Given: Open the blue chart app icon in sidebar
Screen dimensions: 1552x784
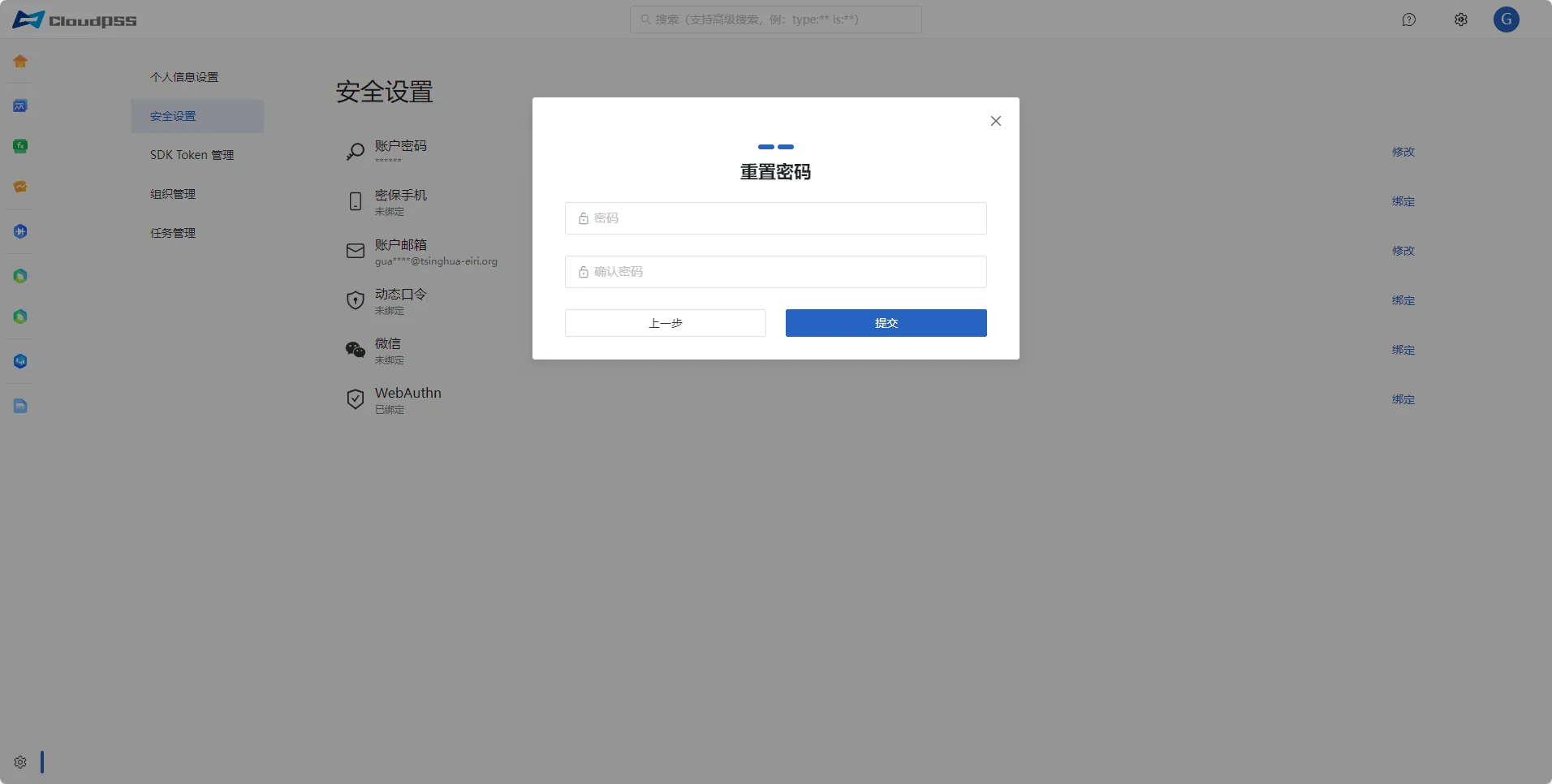Looking at the screenshot, I should pyautogui.click(x=20, y=106).
